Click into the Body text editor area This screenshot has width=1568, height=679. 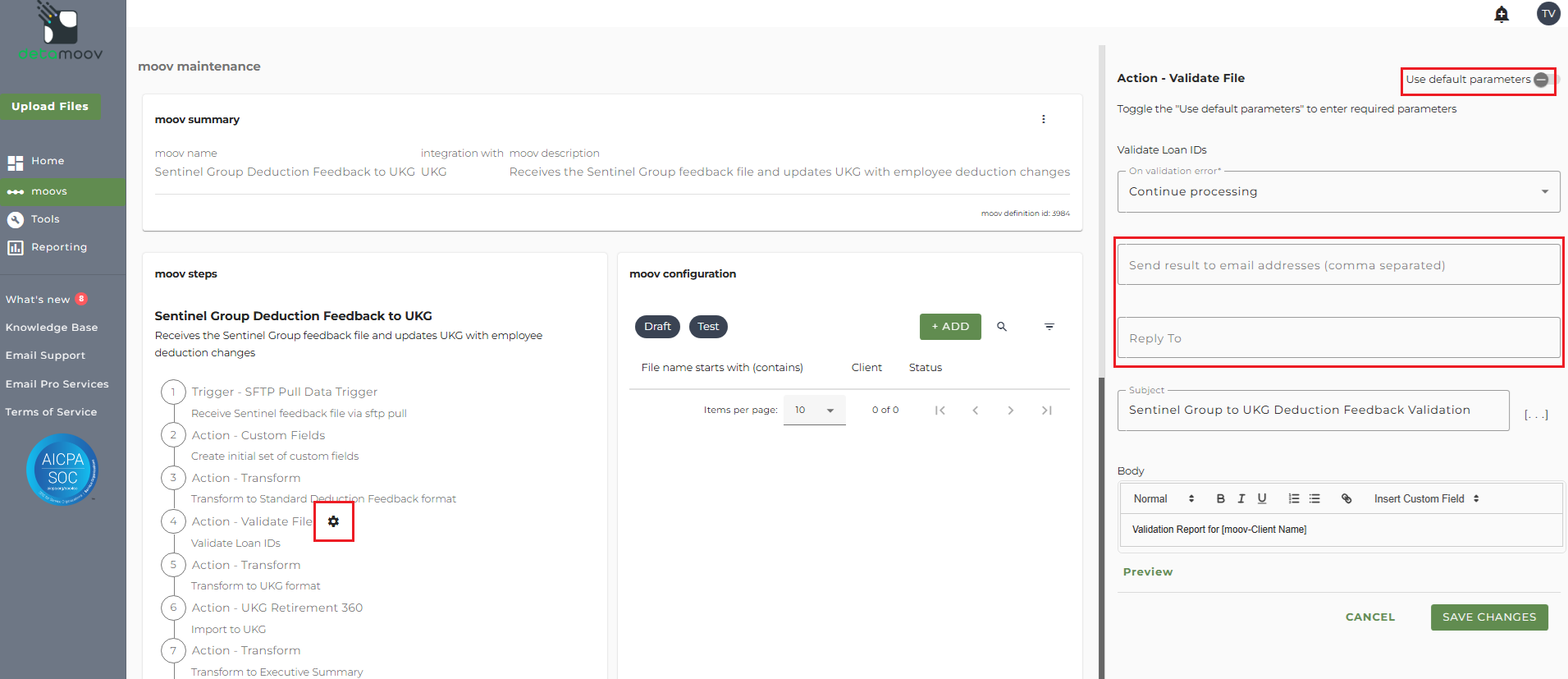pos(1341,530)
